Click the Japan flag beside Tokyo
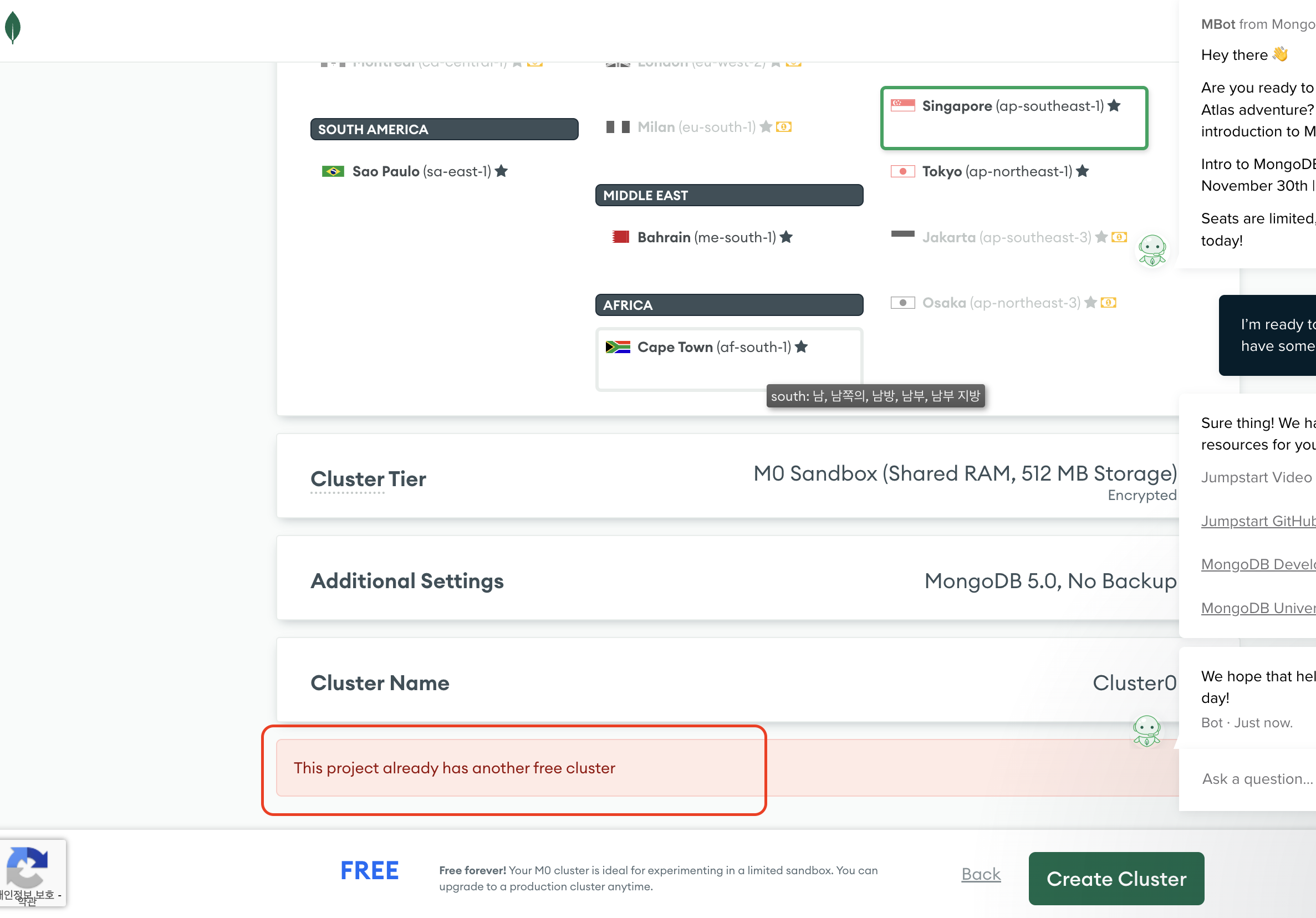 click(x=903, y=171)
